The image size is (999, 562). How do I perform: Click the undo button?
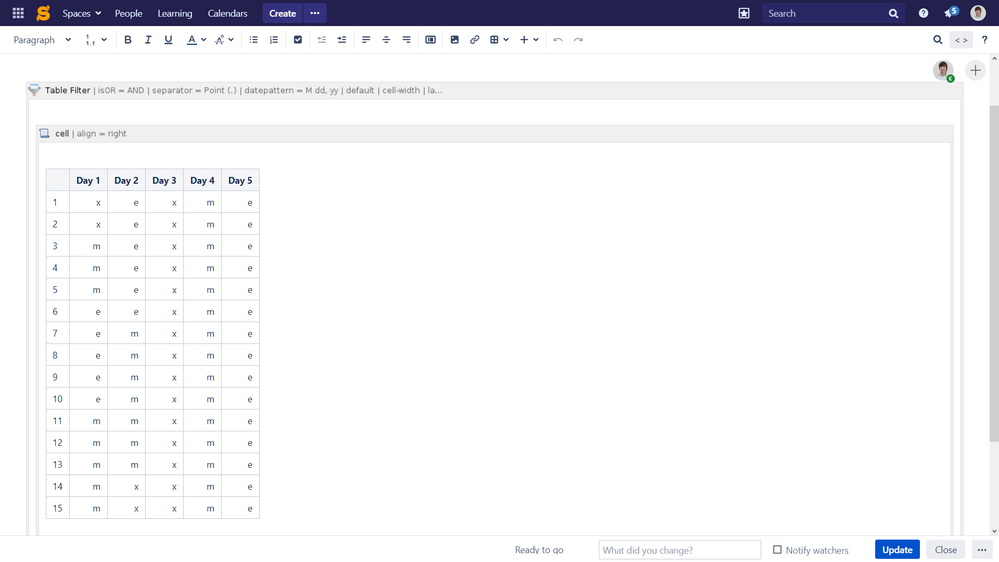pyautogui.click(x=558, y=40)
